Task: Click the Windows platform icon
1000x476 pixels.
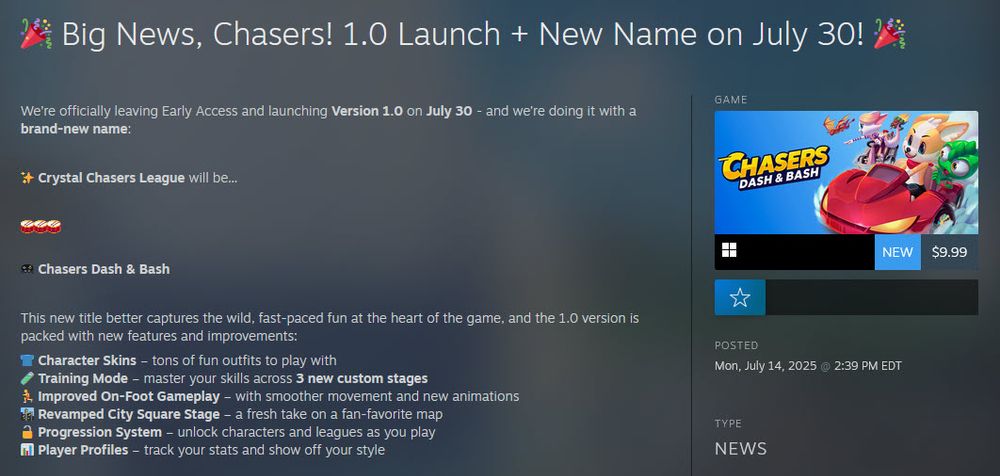Action: (729, 250)
